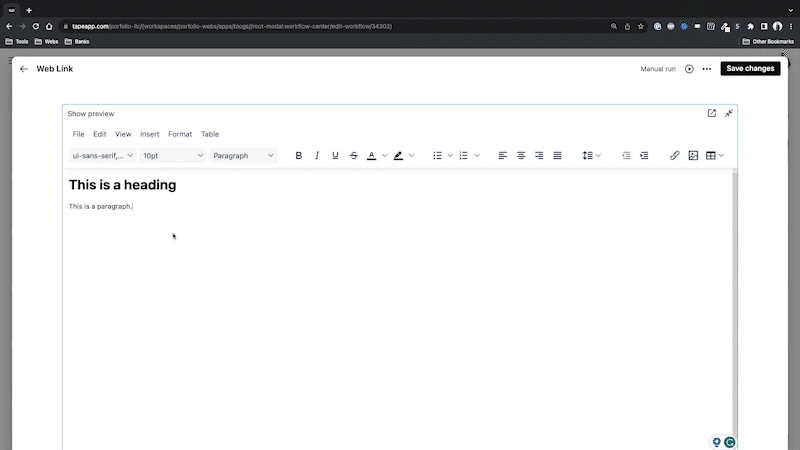Image resolution: width=800 pixels, height=450 pixels.
Task: Open the File menu
Action: tap(78, 134)
